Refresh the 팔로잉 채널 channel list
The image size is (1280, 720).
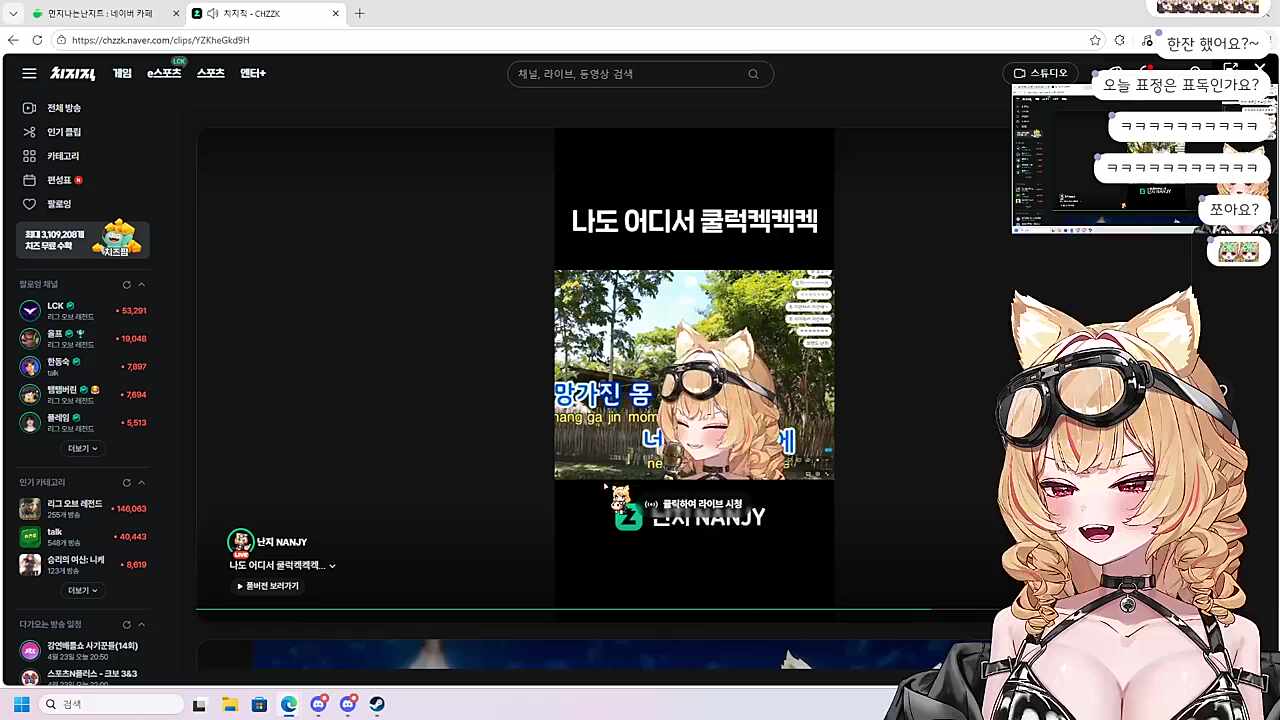pyautogui.click(x=126, y=284)
